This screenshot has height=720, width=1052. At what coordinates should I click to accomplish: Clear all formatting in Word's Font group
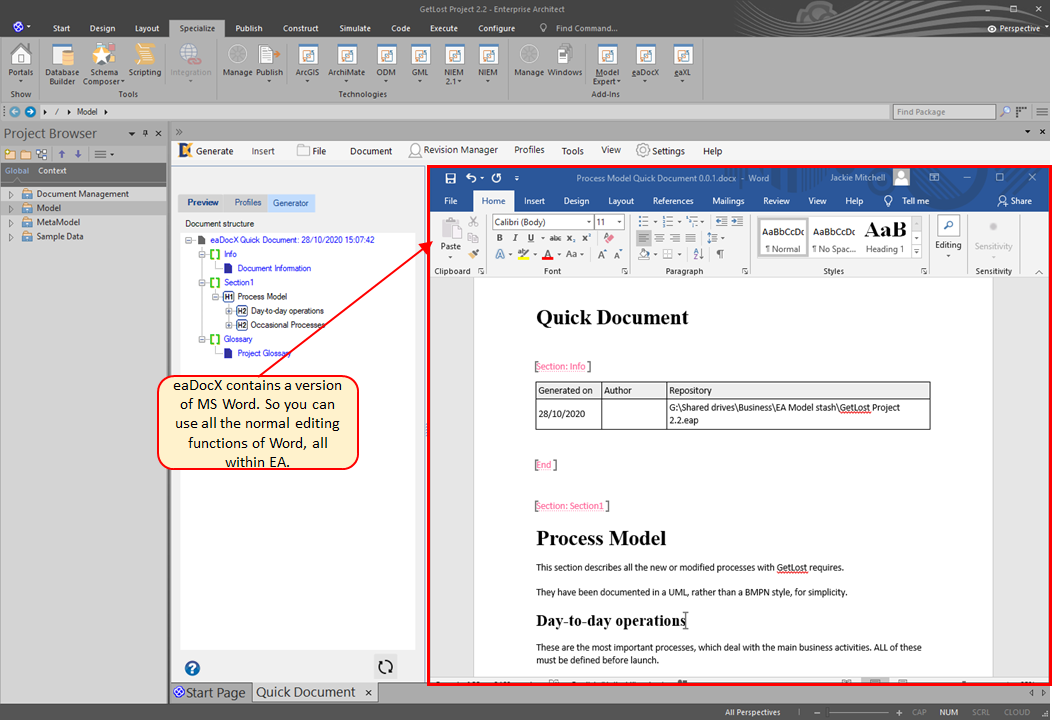[609, 238]
